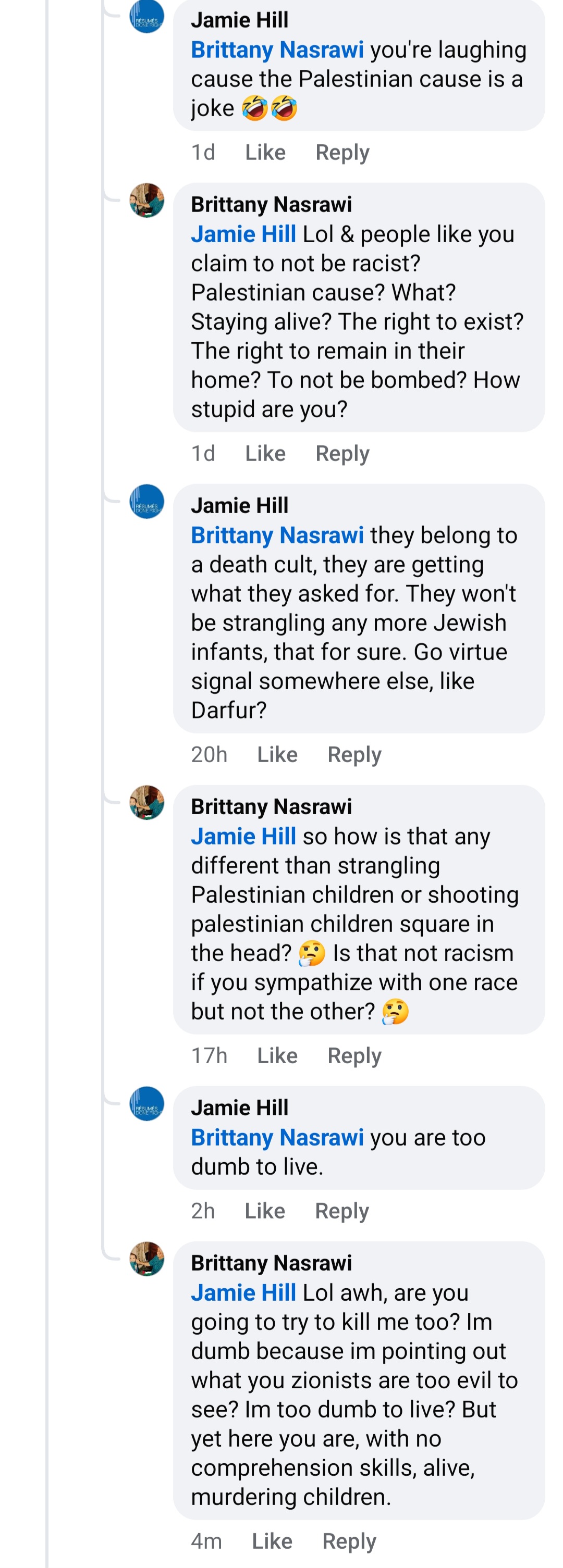
Task: Like the comment posted 20h ago
Action: tap(277, 755)
